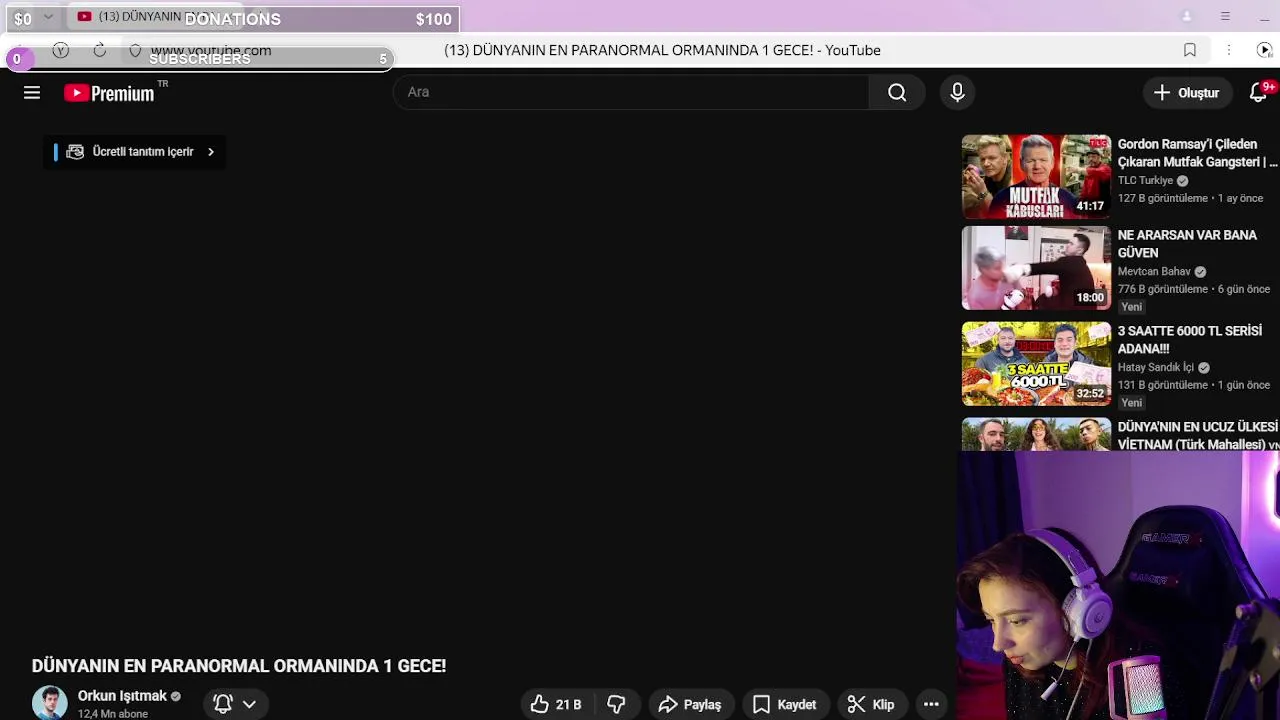This screenshot has height=720, width=1280.
Task: Open Orkun Işıtmak channel avatar
Action: [x=49, y=703]
